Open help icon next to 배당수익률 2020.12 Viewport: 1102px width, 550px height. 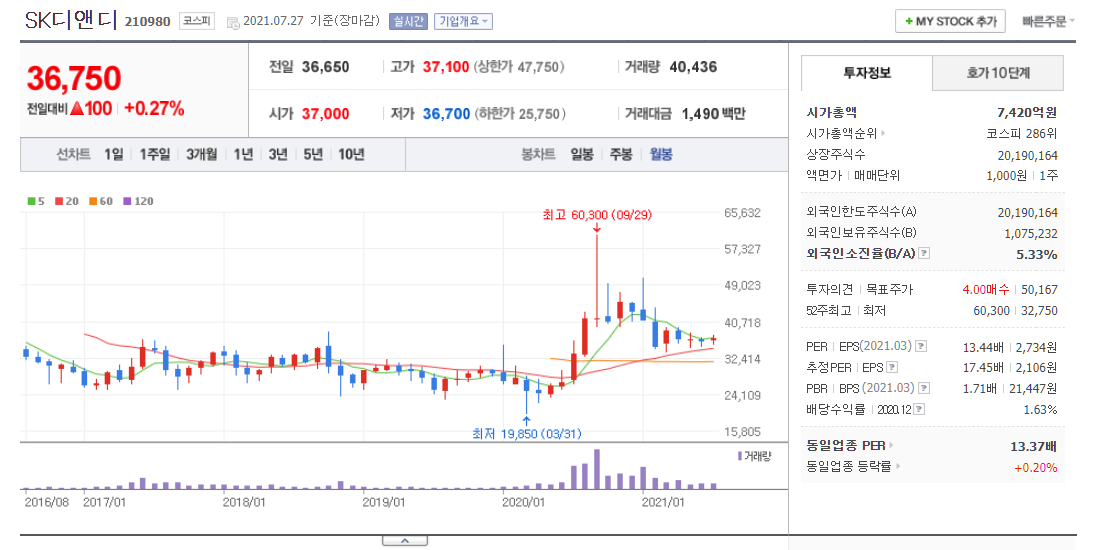point(920,410)
